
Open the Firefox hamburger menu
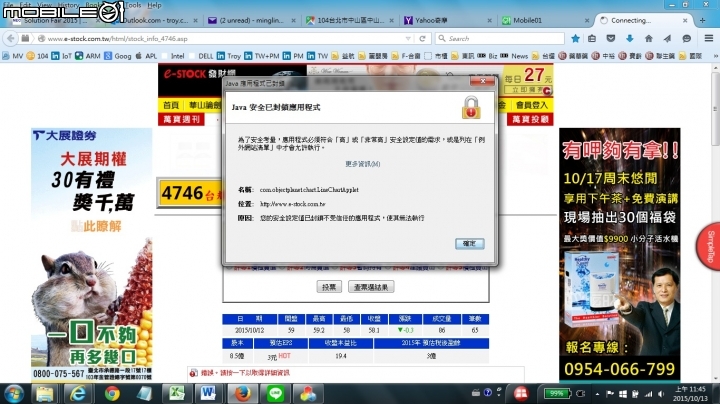click(709, 39)
